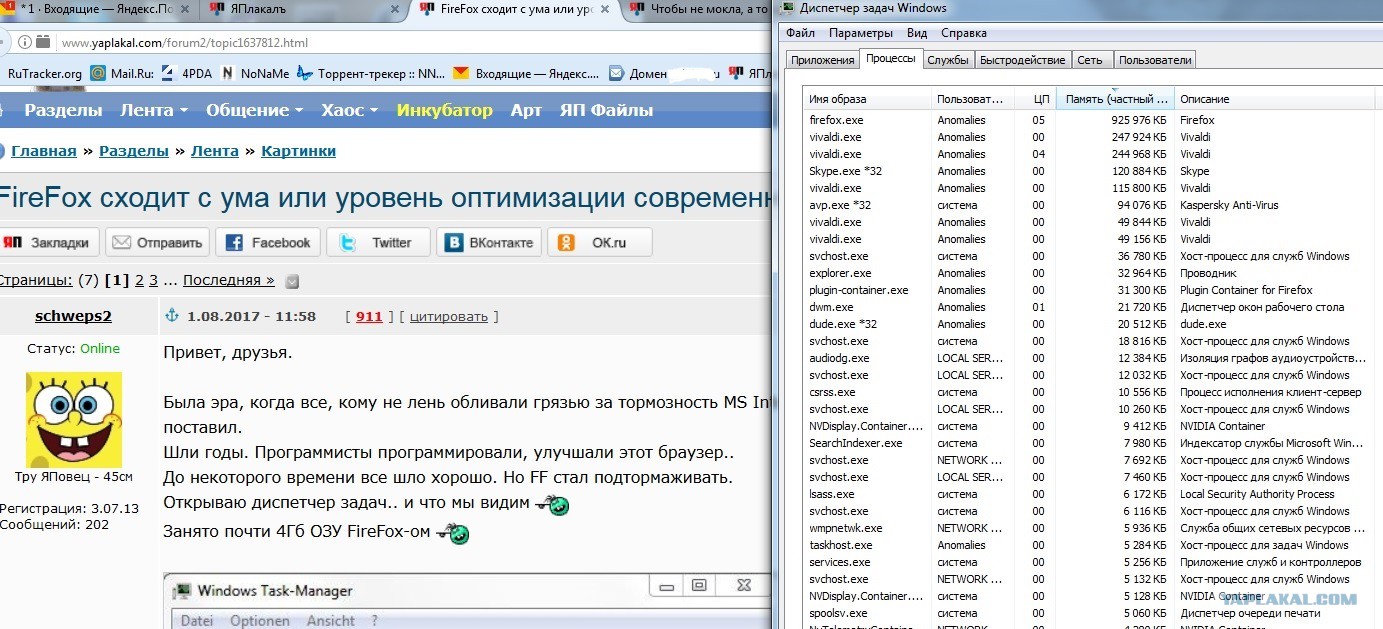The width and height of the screenshot is (1383, 629).
Task: Open the Yandex Mail inbox browser tab
Action: coord(100,9)
